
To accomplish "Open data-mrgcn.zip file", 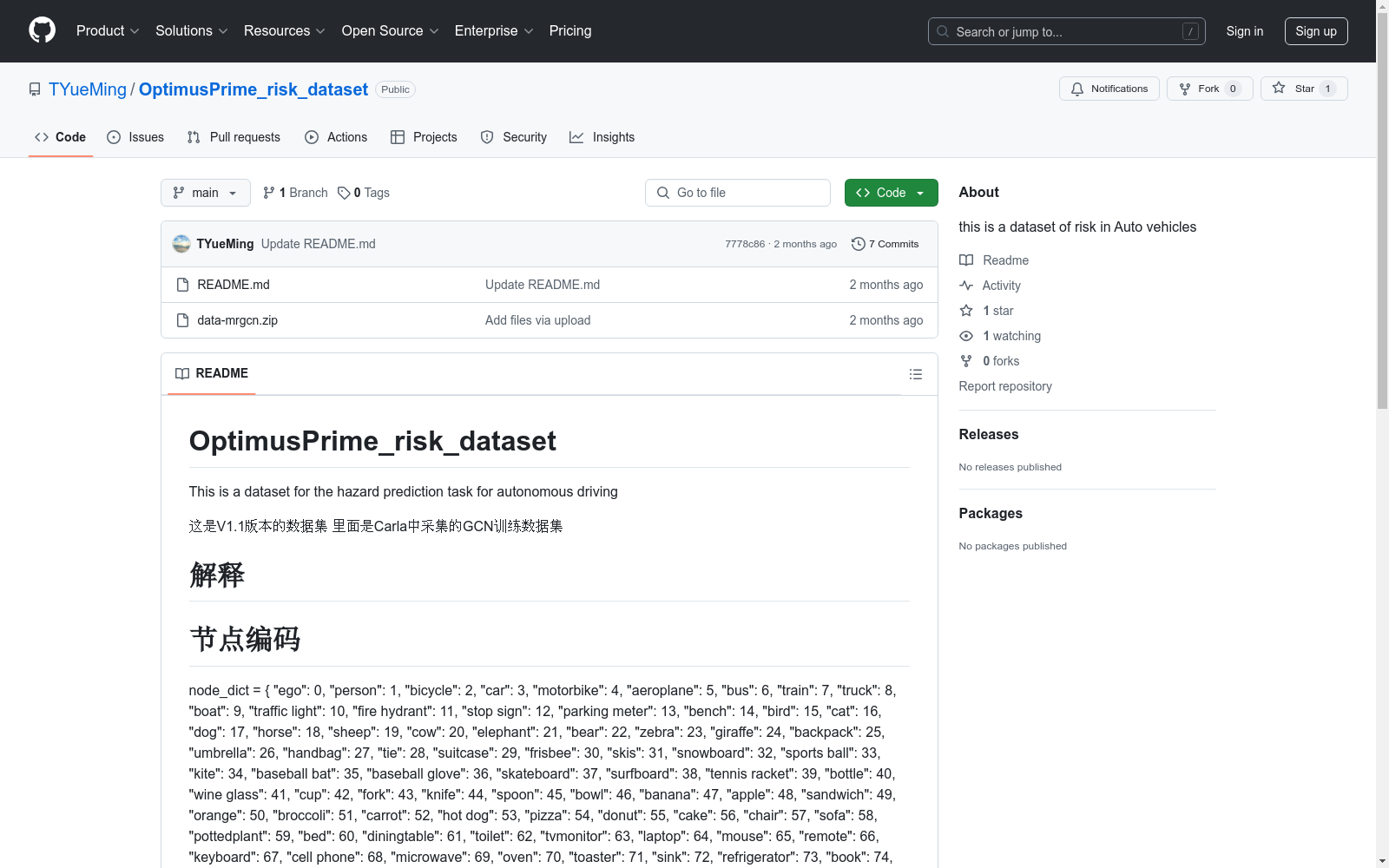I will (x=237, y=320).
